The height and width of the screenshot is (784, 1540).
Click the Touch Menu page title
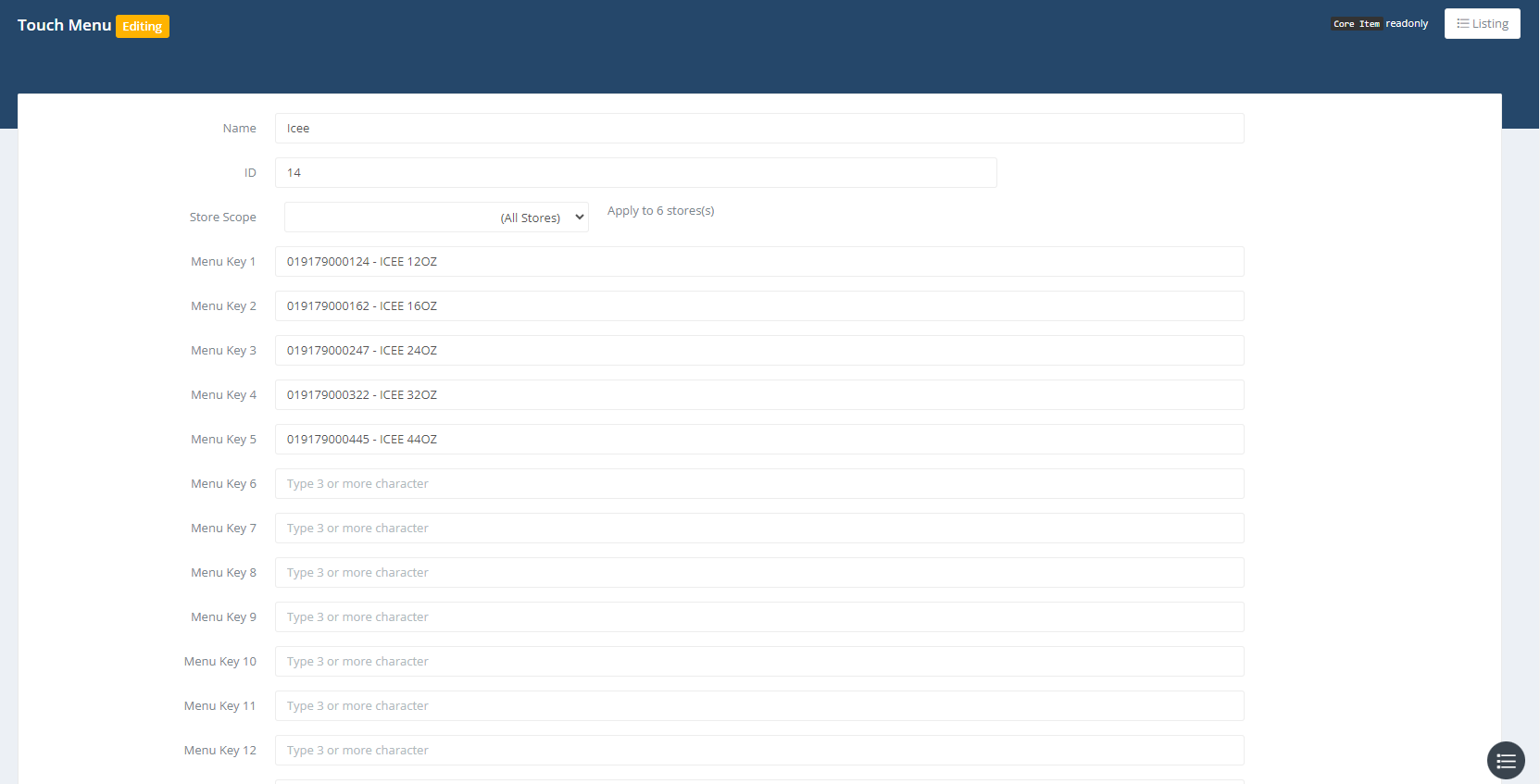pyautogui.click(x=64, y=25)
